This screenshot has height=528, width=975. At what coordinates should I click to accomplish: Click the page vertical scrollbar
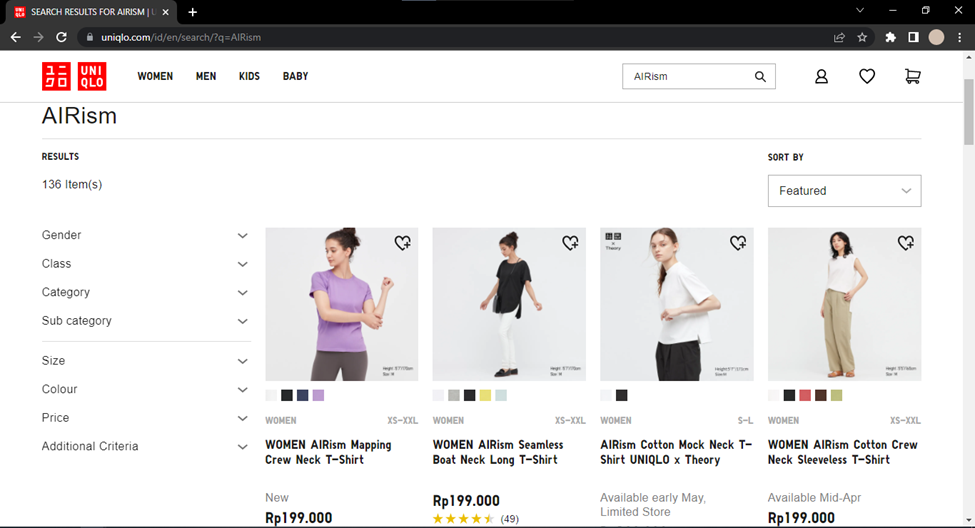pyautogui.click(x=969, y=112)
